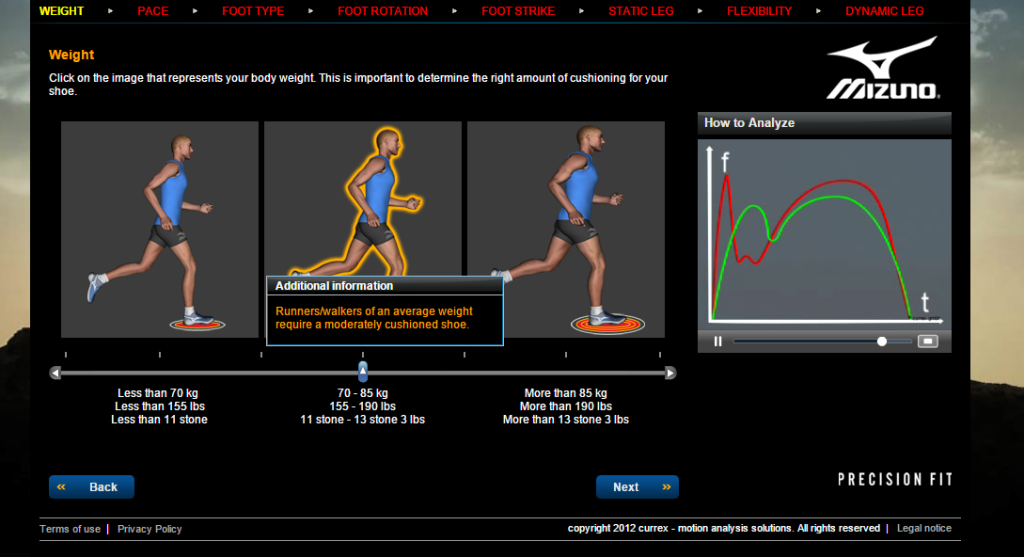Open the Foot Strike step
Screen dimensions: 1024x557
(x=518, y=11)
